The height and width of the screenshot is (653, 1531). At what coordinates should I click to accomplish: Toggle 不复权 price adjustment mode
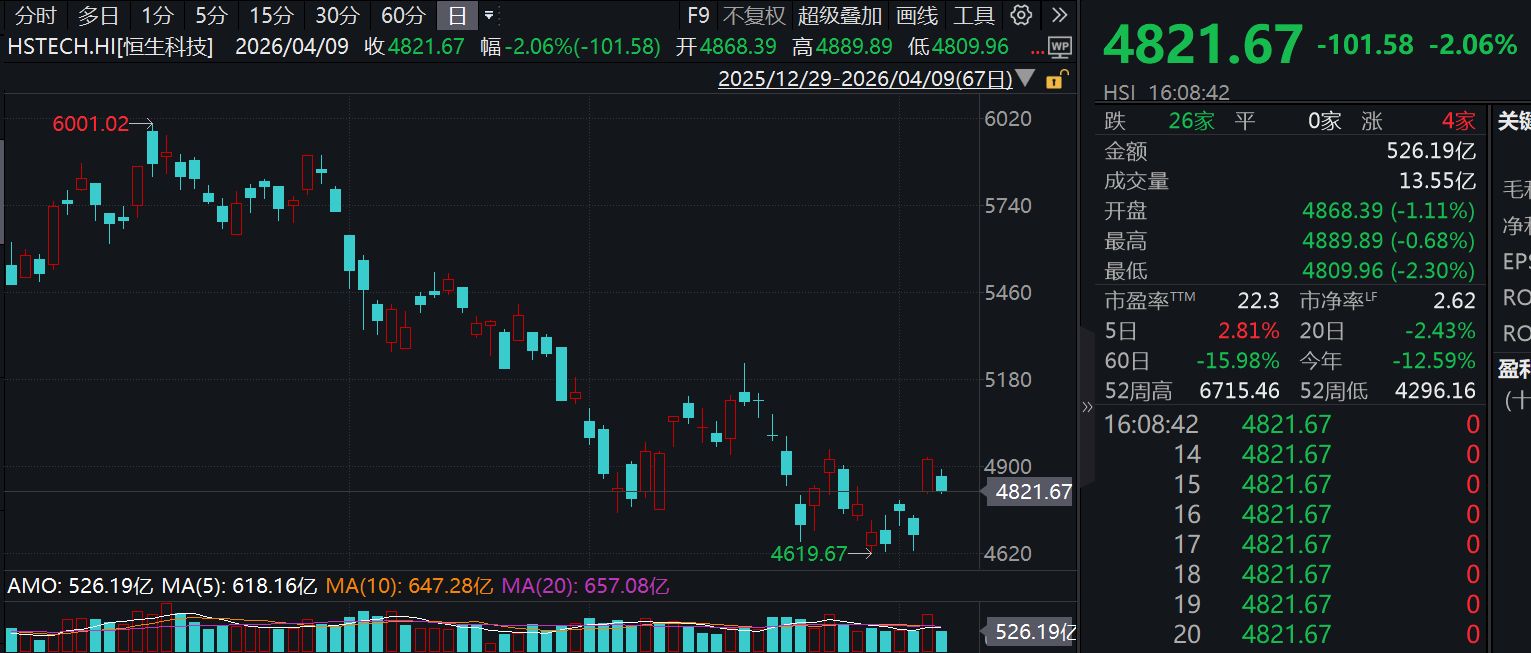click(753, 16)
